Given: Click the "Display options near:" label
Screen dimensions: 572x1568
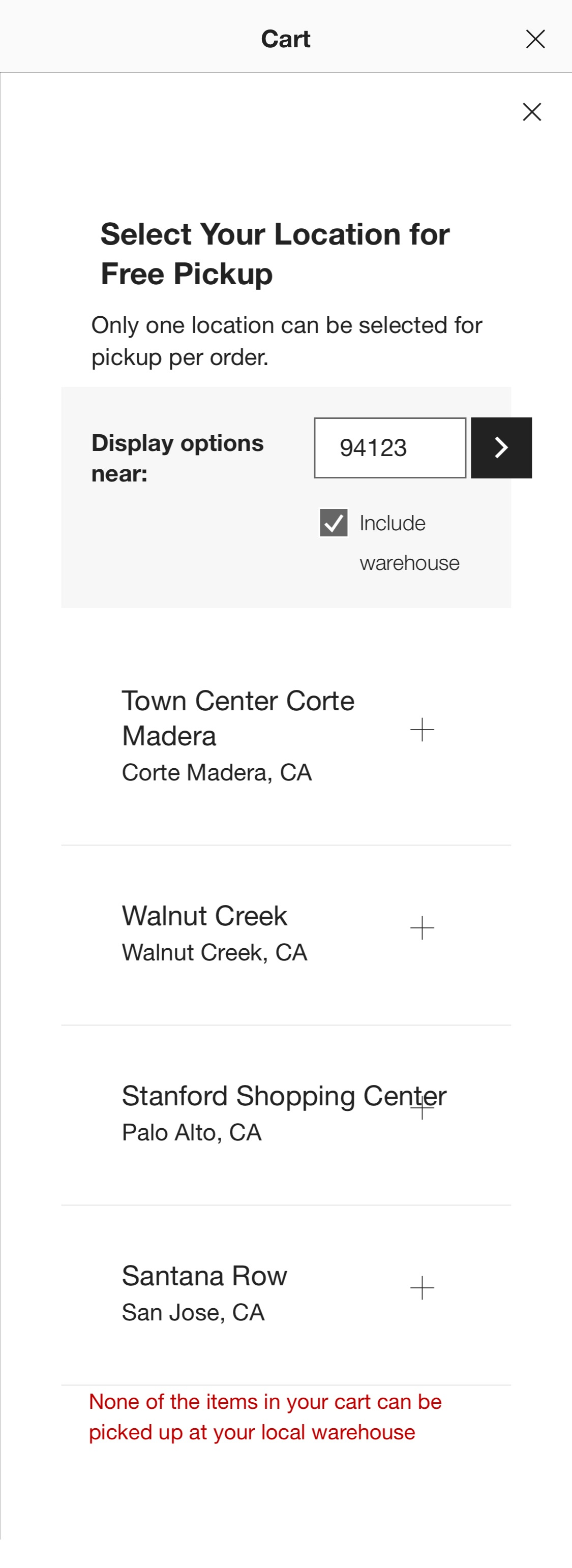Looking at the screenshot, I should [177, 458].
